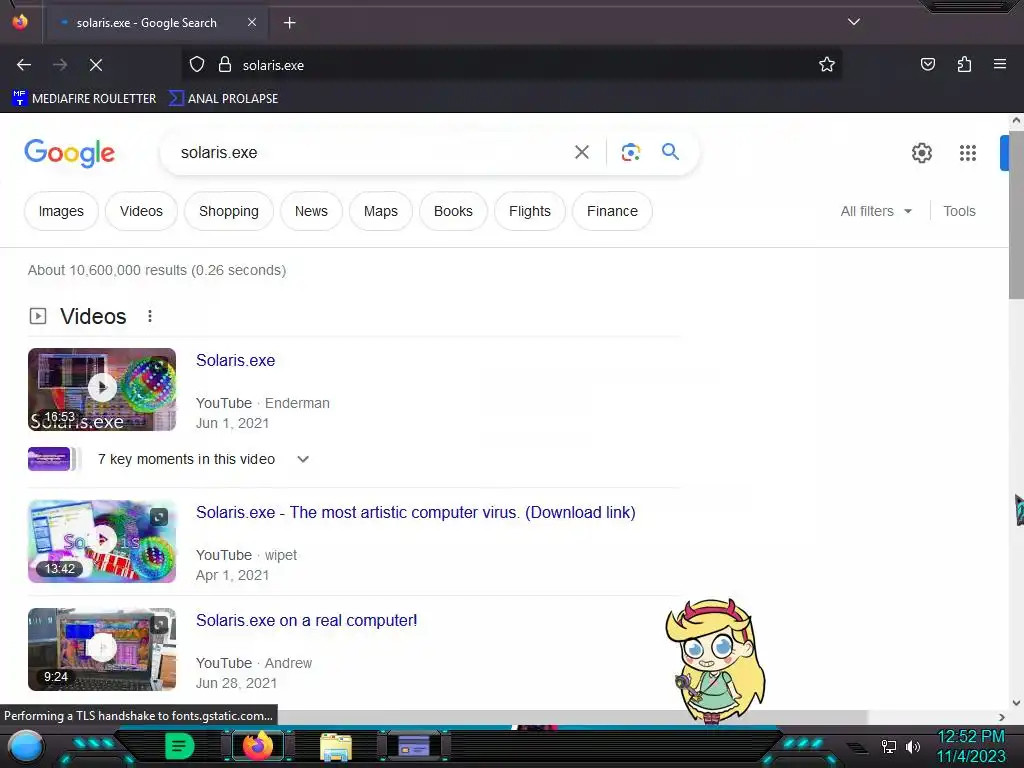Image resolution: width=1024 pixels, height=768 pixels.
Task: Open the clock showing 12:52 PM
Action: (971, 746)
